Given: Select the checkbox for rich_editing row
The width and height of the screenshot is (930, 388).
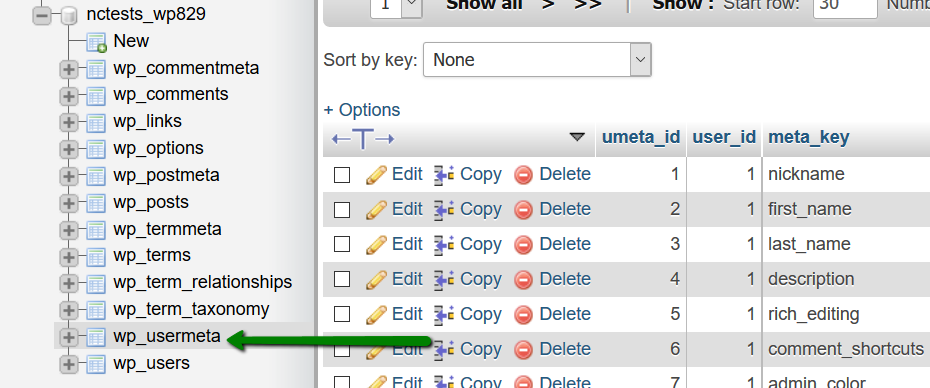Looking at the screenshot, I should (342, 314).
